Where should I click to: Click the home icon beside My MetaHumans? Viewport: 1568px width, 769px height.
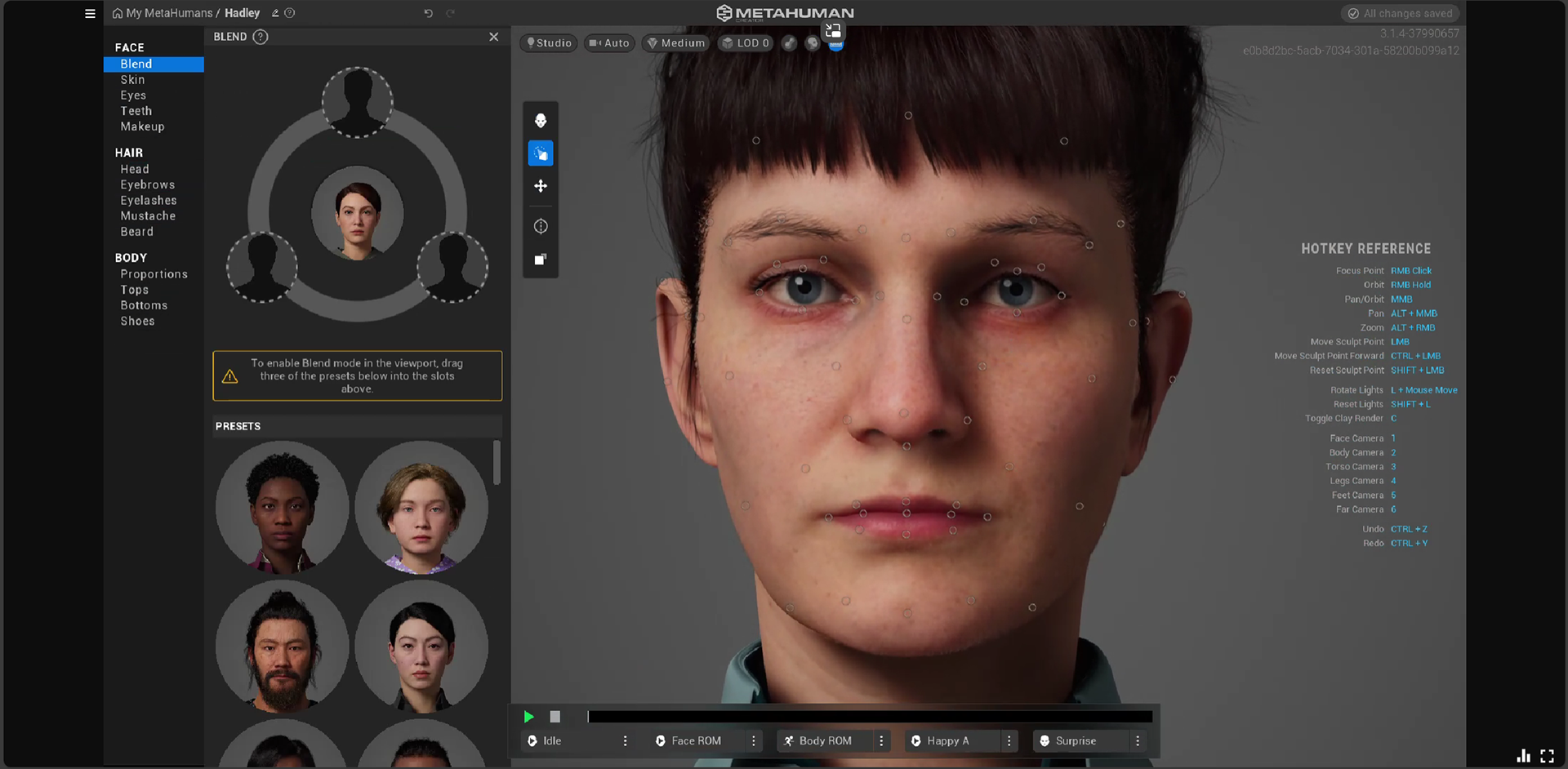(118, 13)
